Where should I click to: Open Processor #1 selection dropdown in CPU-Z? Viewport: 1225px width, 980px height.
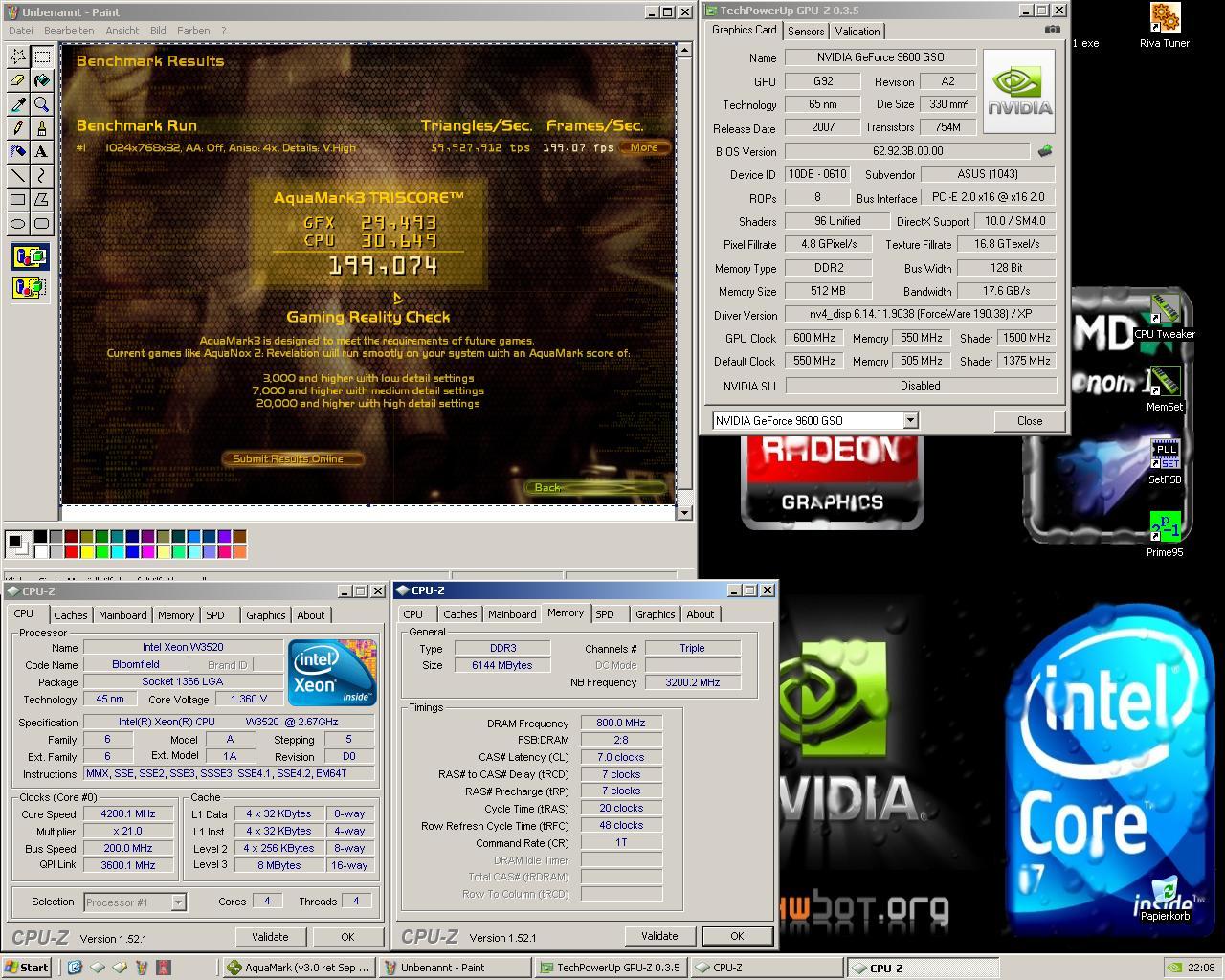coord(178,902)
